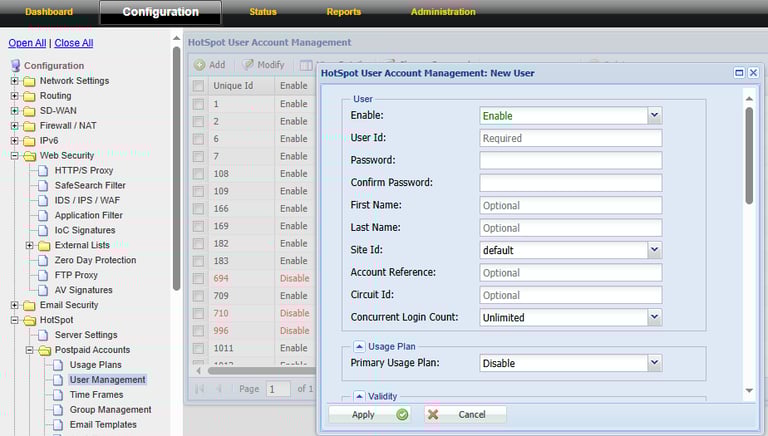Click the Application Filter page icon
768x436 pixels.
(43, 216)
